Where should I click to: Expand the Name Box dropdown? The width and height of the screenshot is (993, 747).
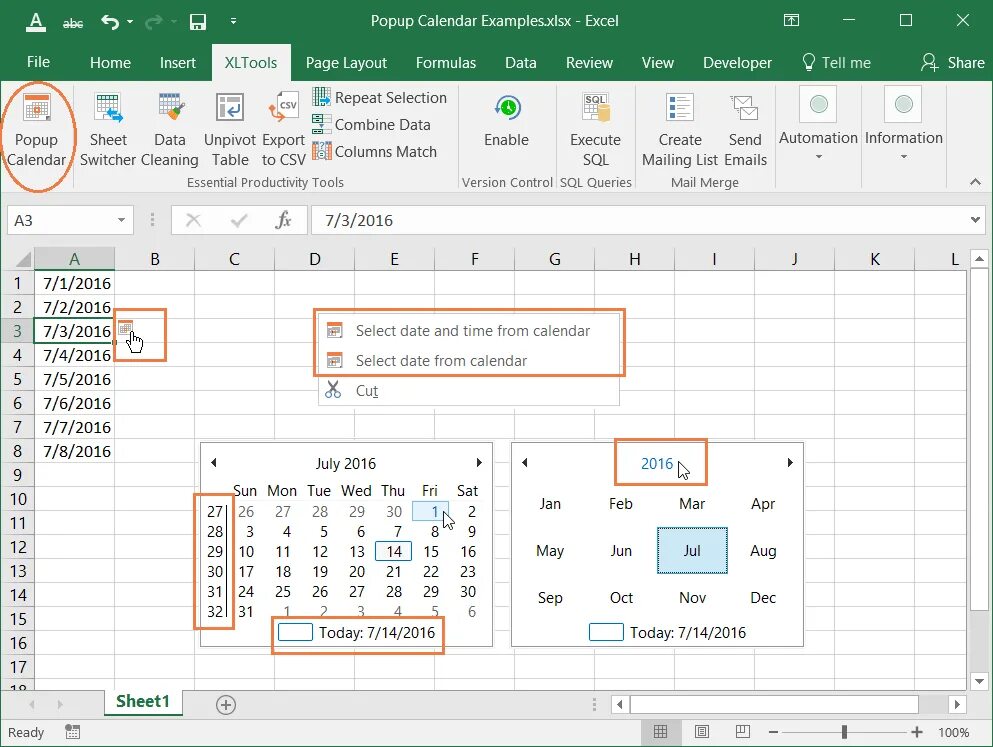(121, 220)
